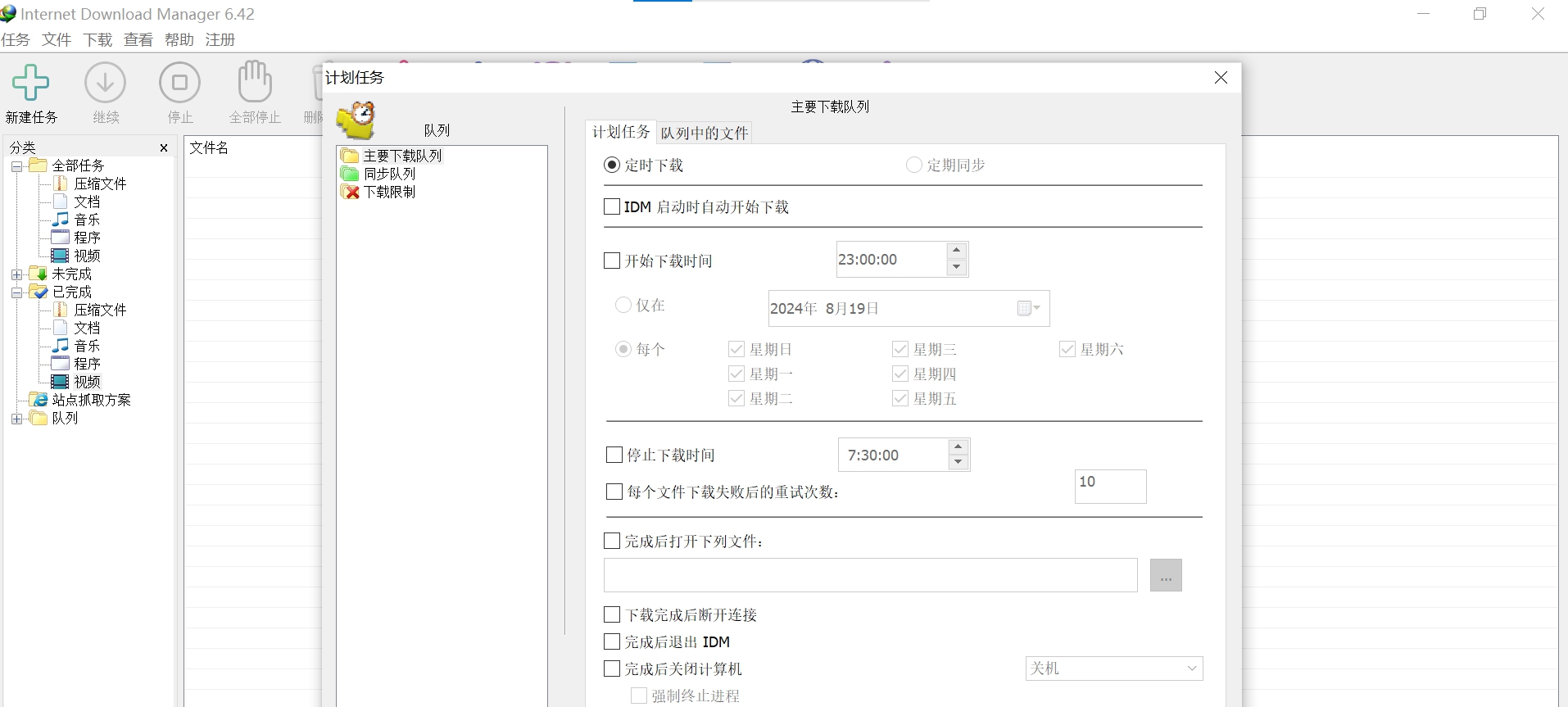Open the 关机 shutdown action dropdown
1568x707 pixels.
[1113, 668]
